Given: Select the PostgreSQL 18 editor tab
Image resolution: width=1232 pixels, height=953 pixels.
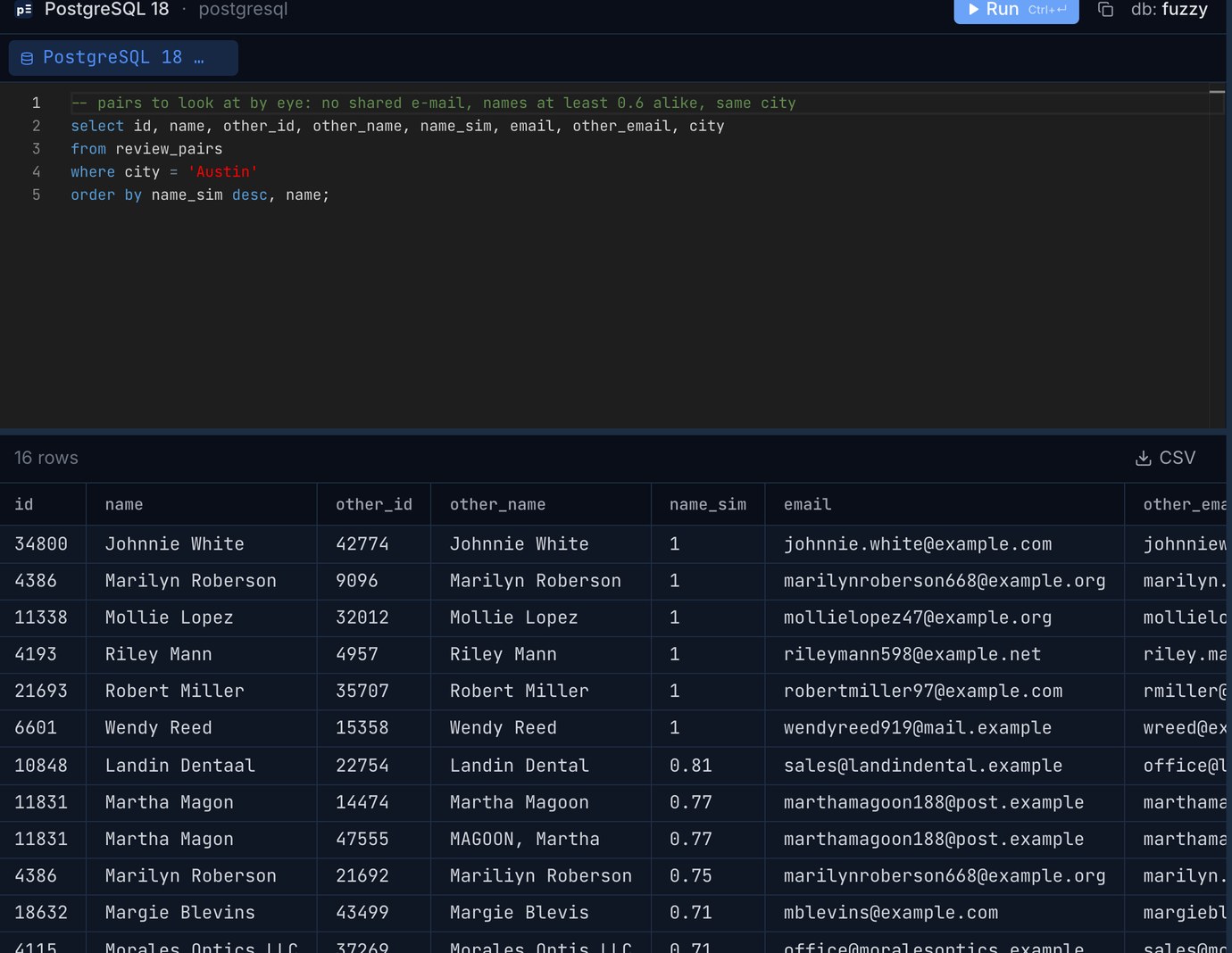Looking at the screenshot, I should pyautogui.click(x=123, y=58).
